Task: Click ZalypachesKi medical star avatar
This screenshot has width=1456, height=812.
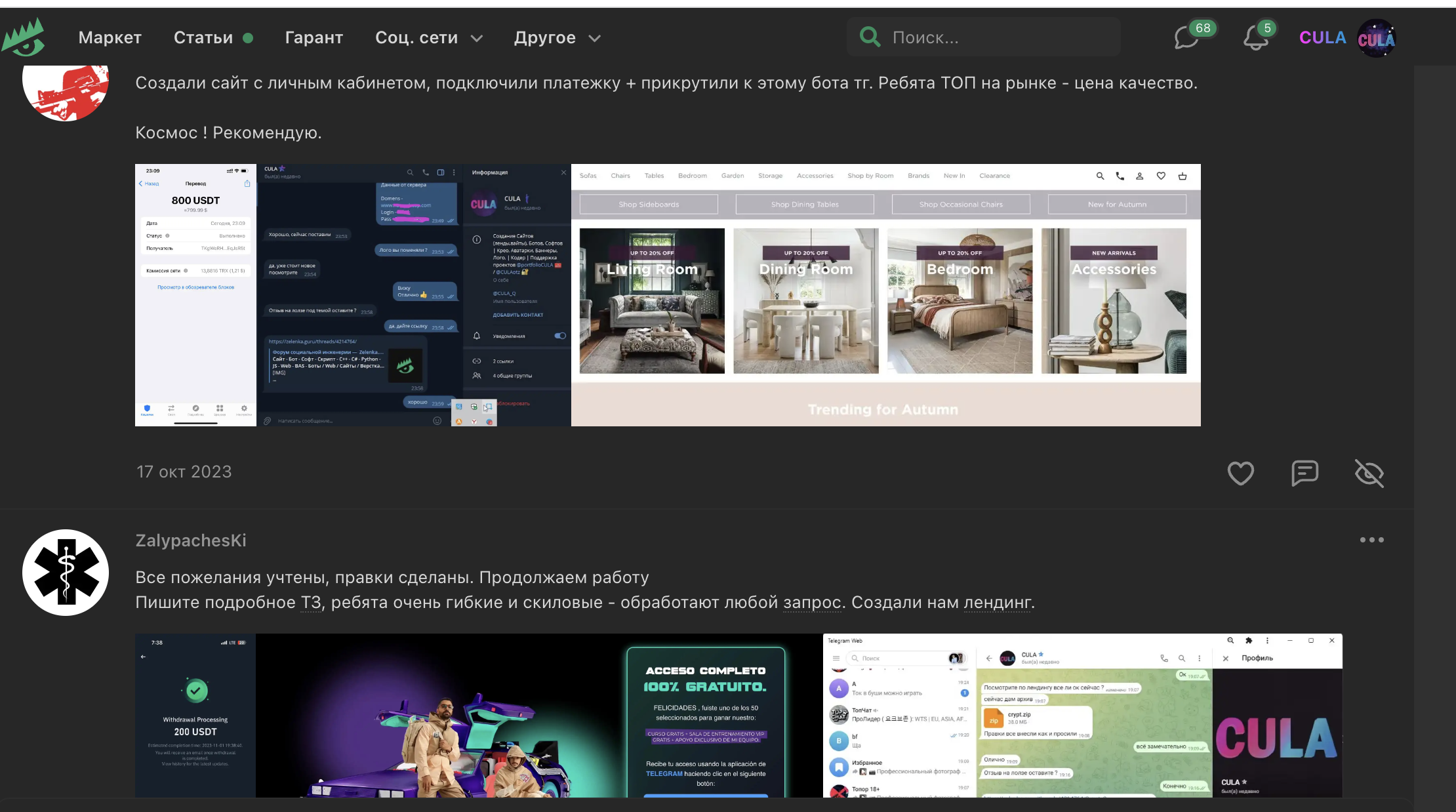Action: [x=66, y=573]
